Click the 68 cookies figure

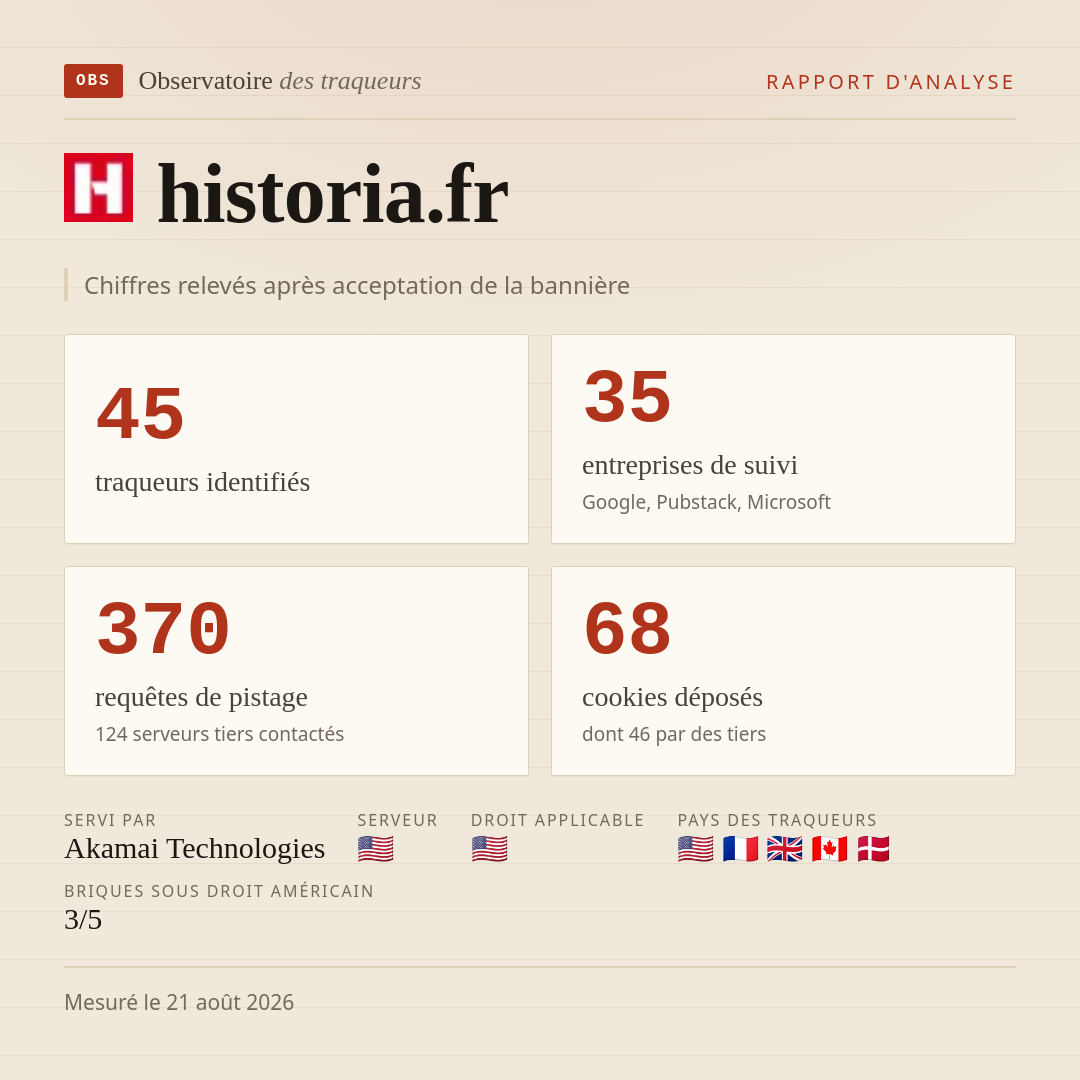click(627, 629)
